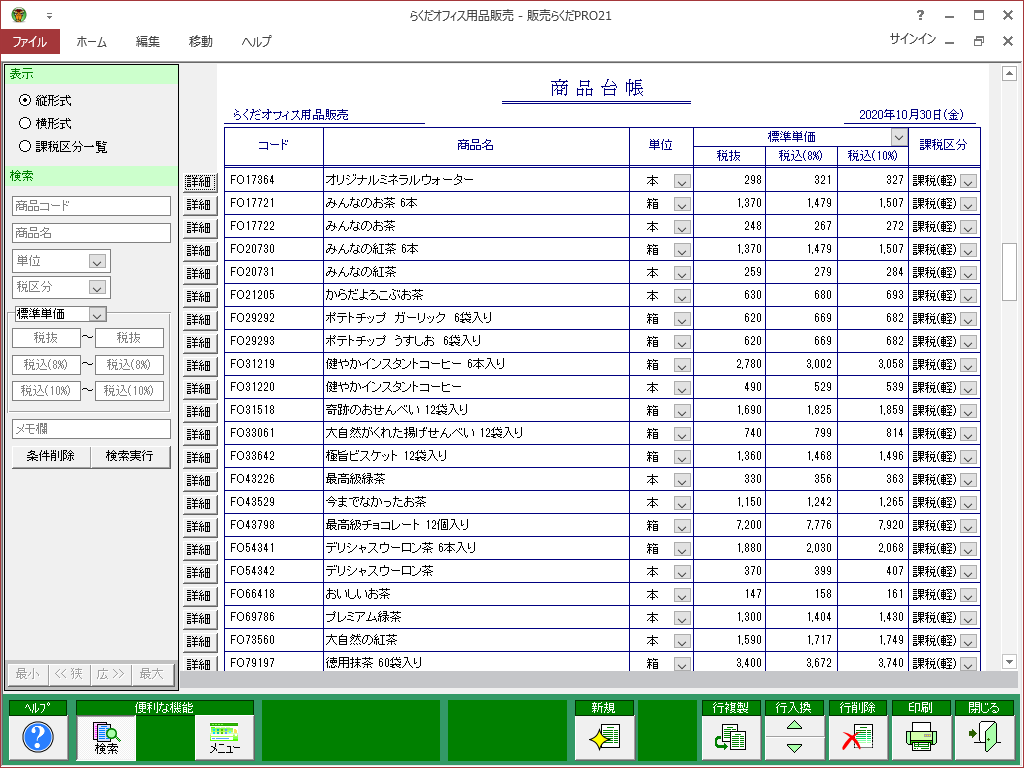Click the upper-bound 税込(10%) price field
The image size is (1024, 768).
(x=129, y=391)
